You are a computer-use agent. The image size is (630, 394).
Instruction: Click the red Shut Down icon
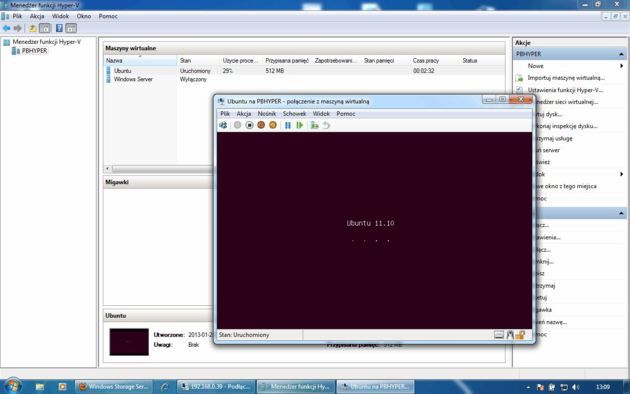coord(261,125)
